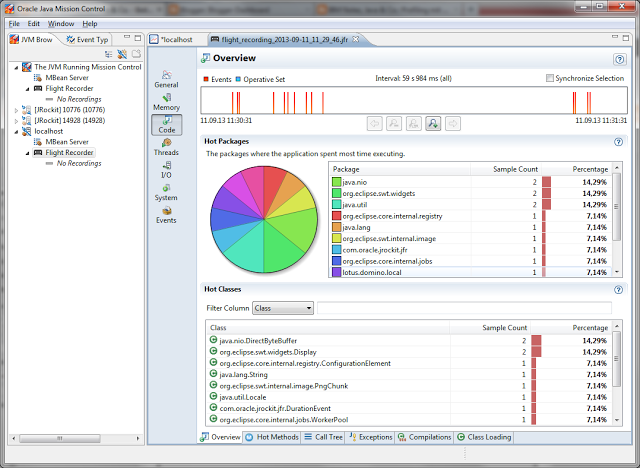Collapse The JVM Running Mission Control node

click(x=15, y=67)
